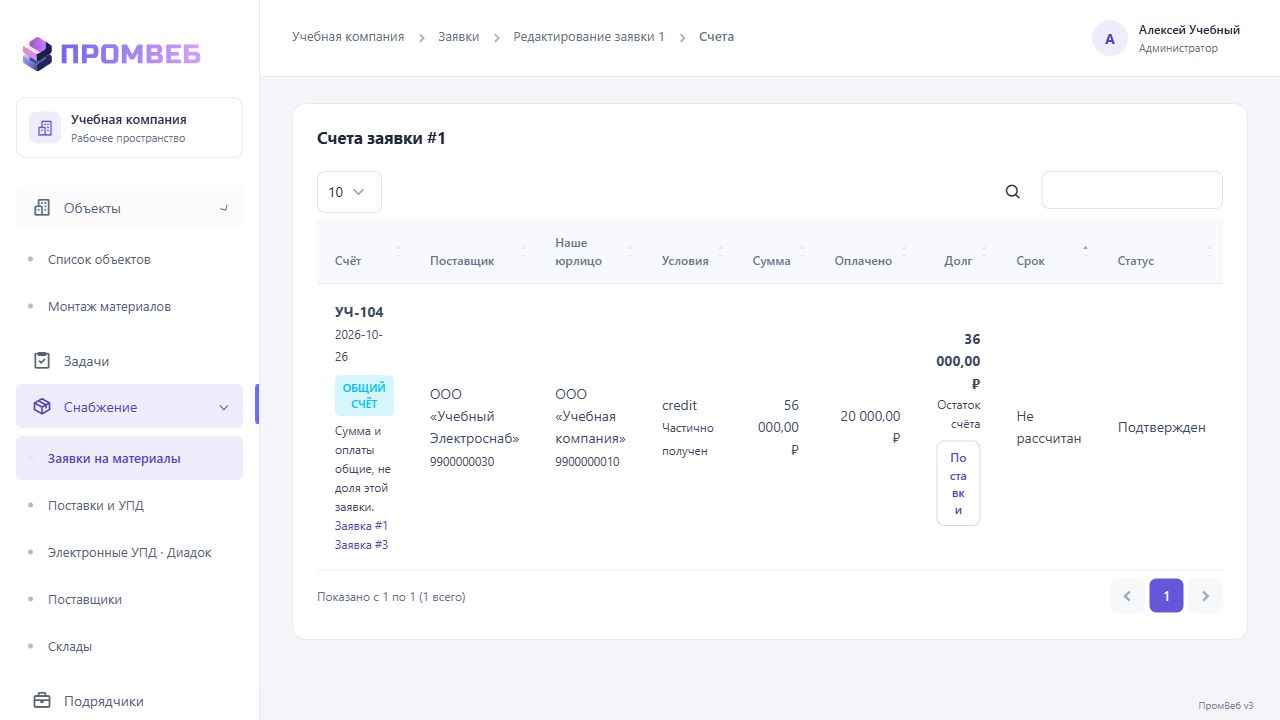
Task: Open the page size dropdown
Action: click(x=349, y=192)
